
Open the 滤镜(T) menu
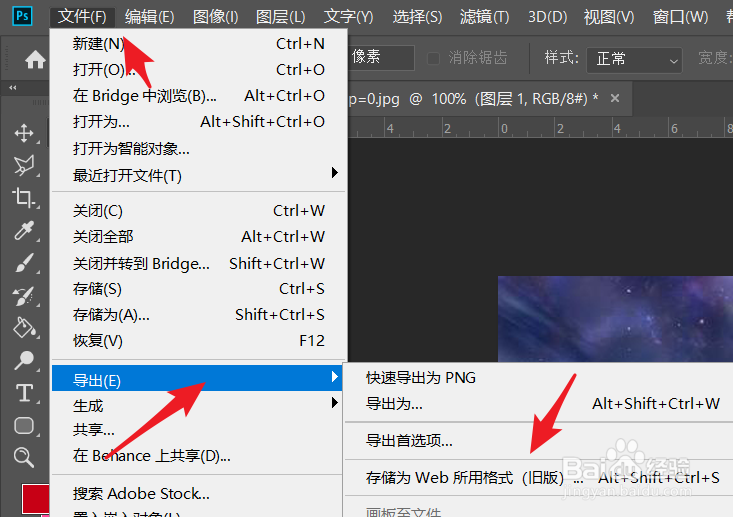[x=484, y=16]
